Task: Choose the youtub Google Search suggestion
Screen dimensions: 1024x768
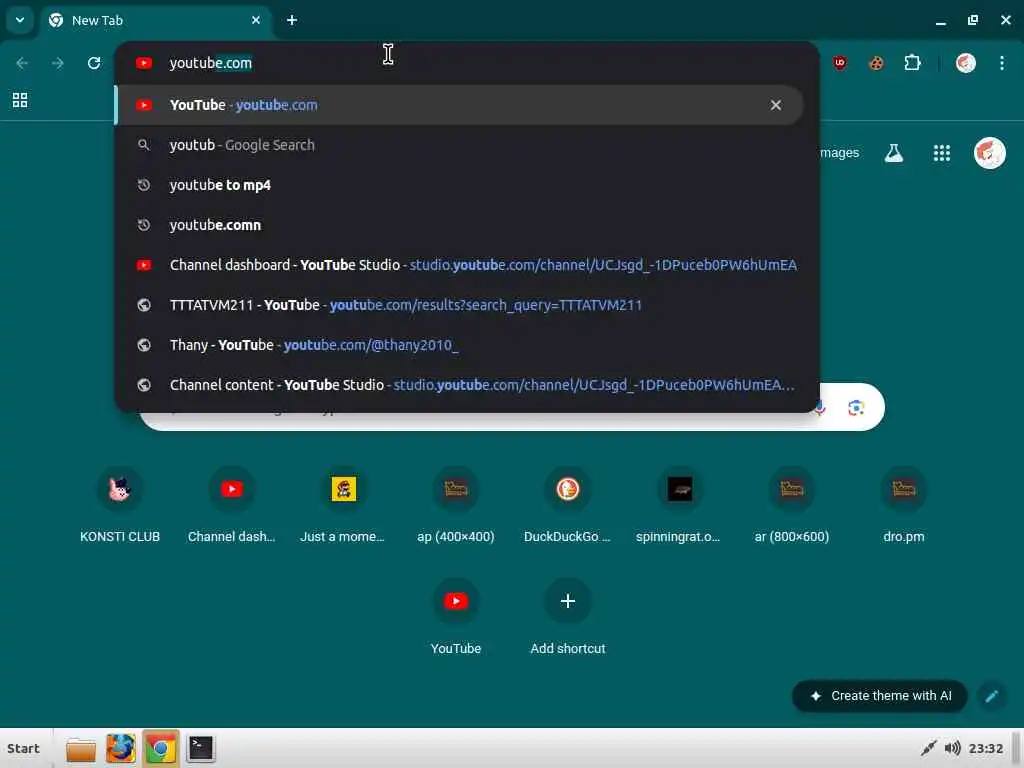Action: 466,145
